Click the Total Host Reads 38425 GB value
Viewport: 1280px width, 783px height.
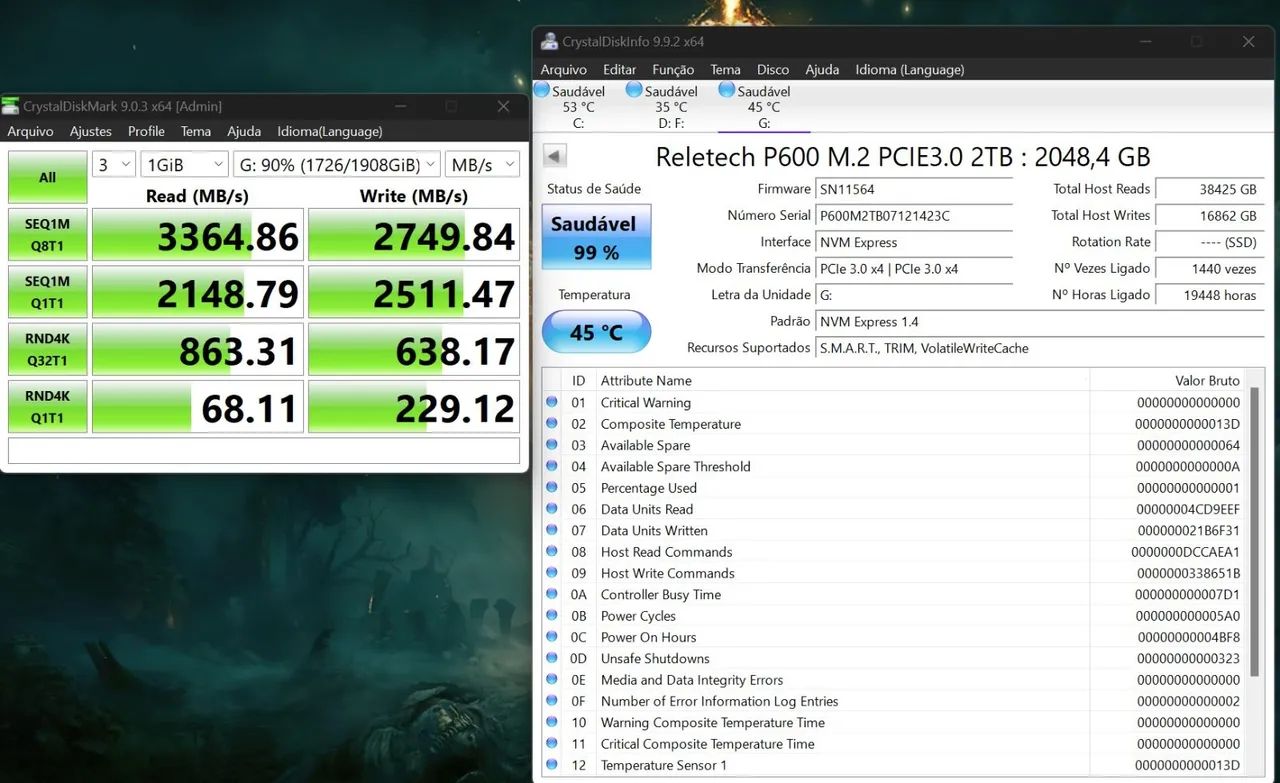(1209, 189)
